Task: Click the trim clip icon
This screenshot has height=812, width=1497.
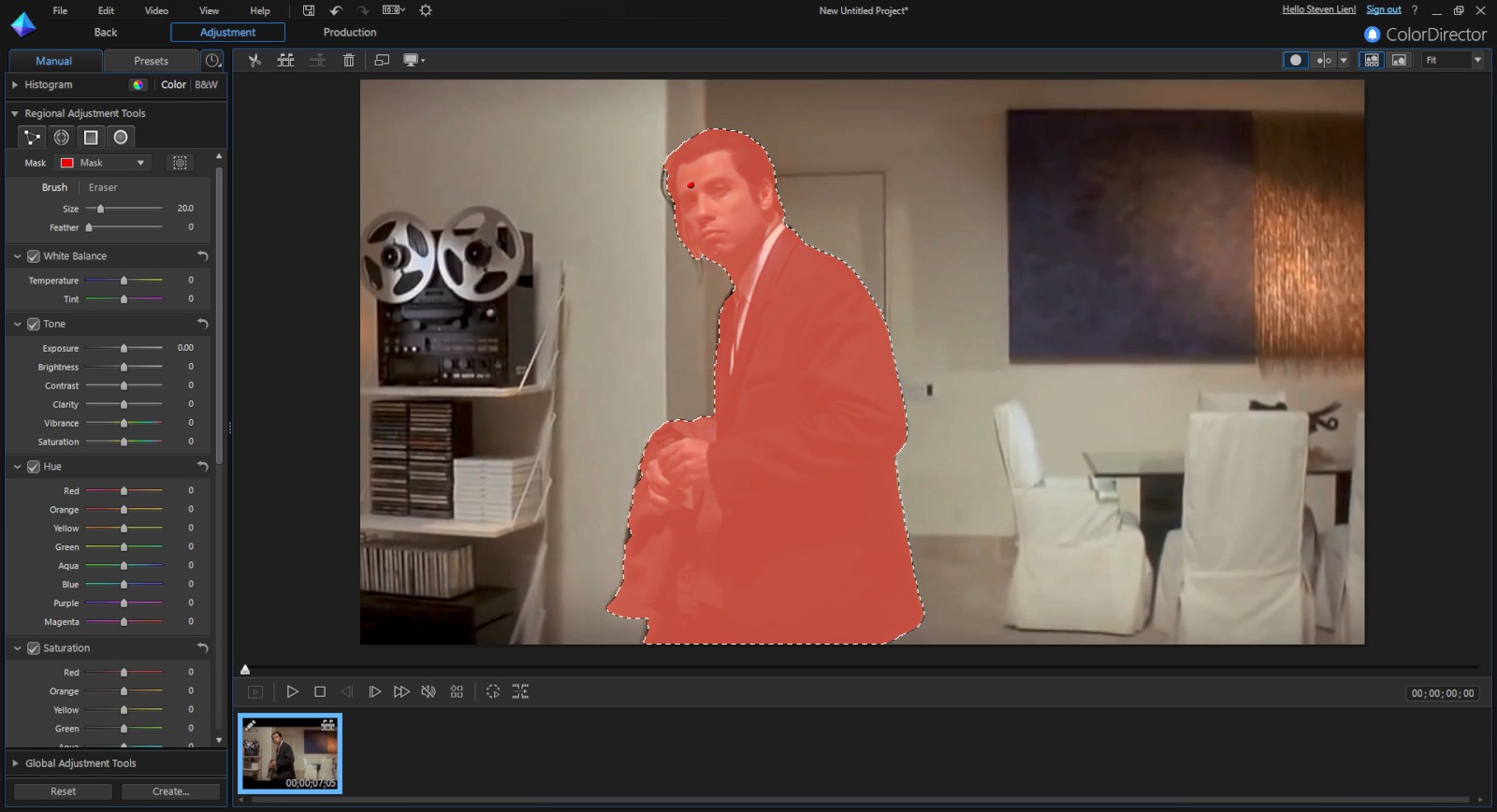Action: (286, 60)
